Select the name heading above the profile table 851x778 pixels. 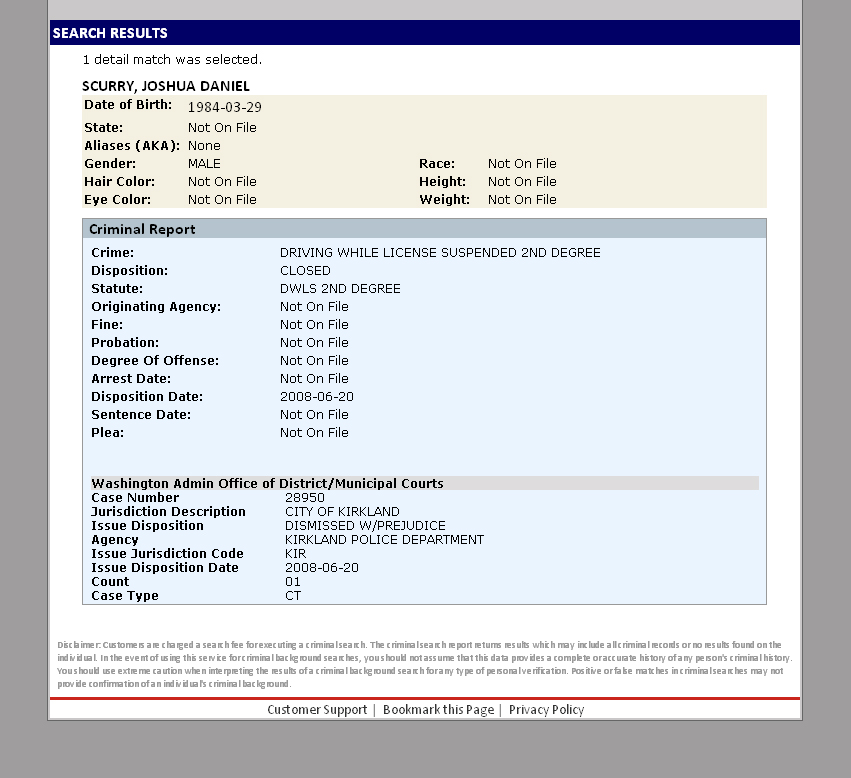(x=166, y=86)
